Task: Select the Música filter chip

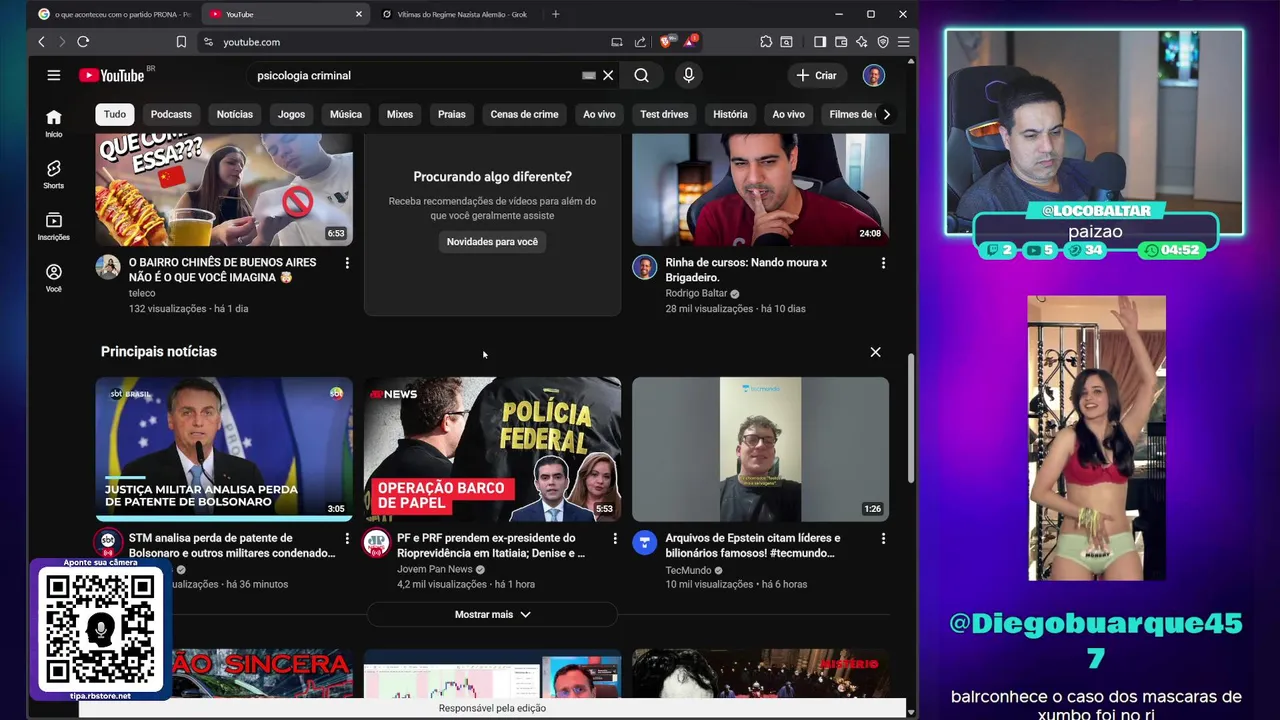Action: point(346,114)
